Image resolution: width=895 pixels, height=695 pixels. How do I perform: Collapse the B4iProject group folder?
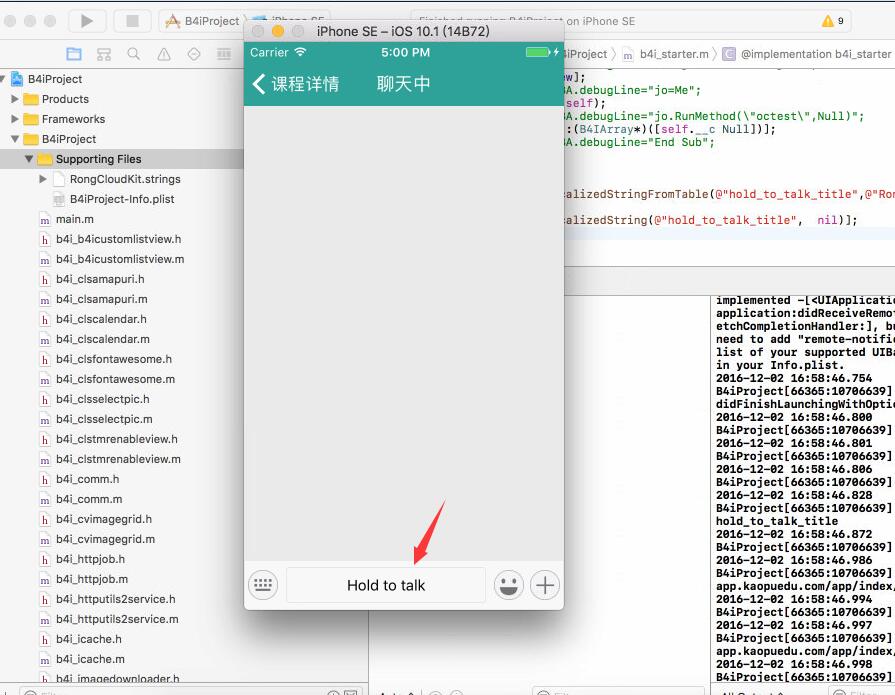pos(15,139)
